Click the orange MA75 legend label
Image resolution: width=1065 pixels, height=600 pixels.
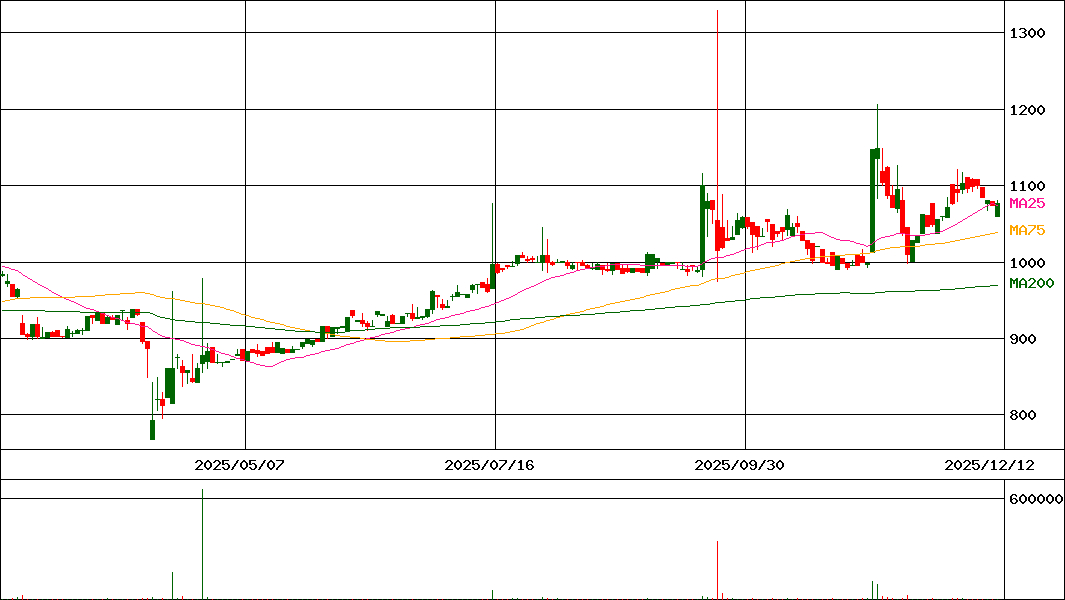tap(1027, 231)
